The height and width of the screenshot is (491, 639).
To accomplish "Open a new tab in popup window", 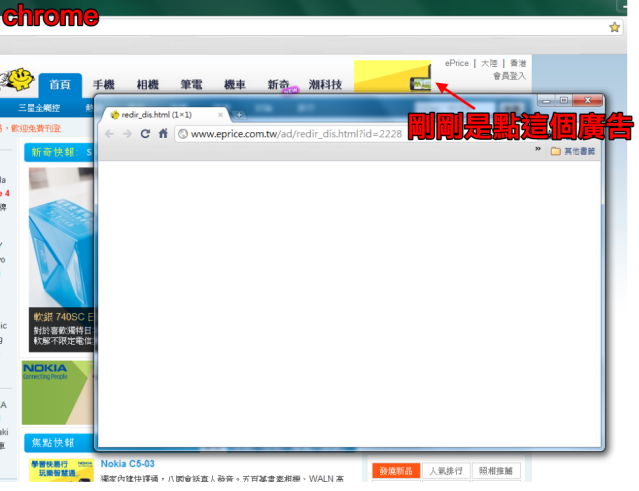I will point(239,115).
